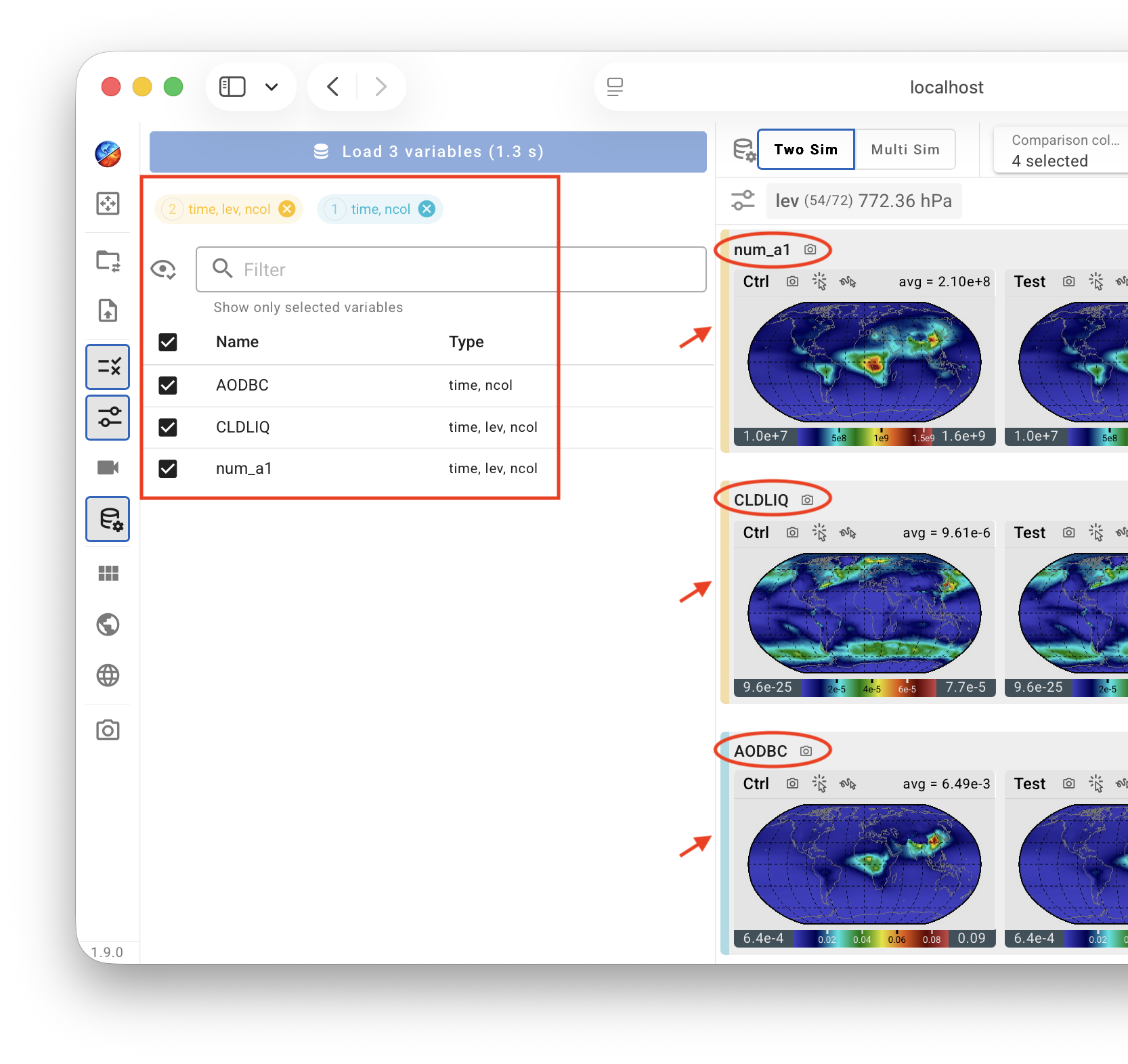Uncheck the AODBC variable checkbox

(x=168, y=385)
